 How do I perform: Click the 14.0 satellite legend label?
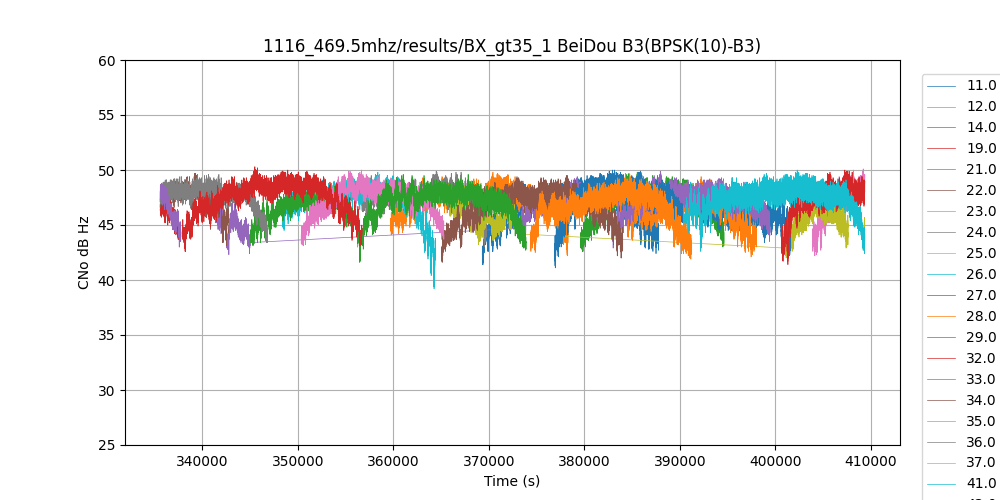tap(981, 127)
